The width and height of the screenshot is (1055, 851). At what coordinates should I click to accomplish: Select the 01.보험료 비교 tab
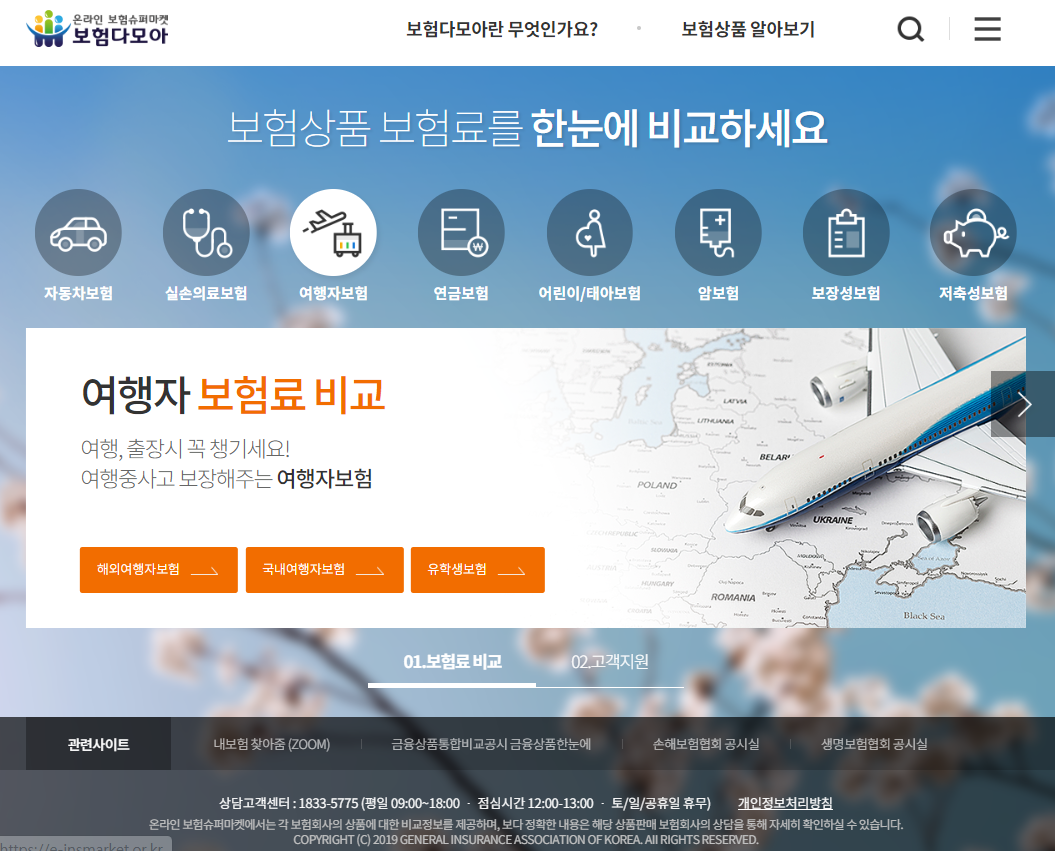click(451, 661)
